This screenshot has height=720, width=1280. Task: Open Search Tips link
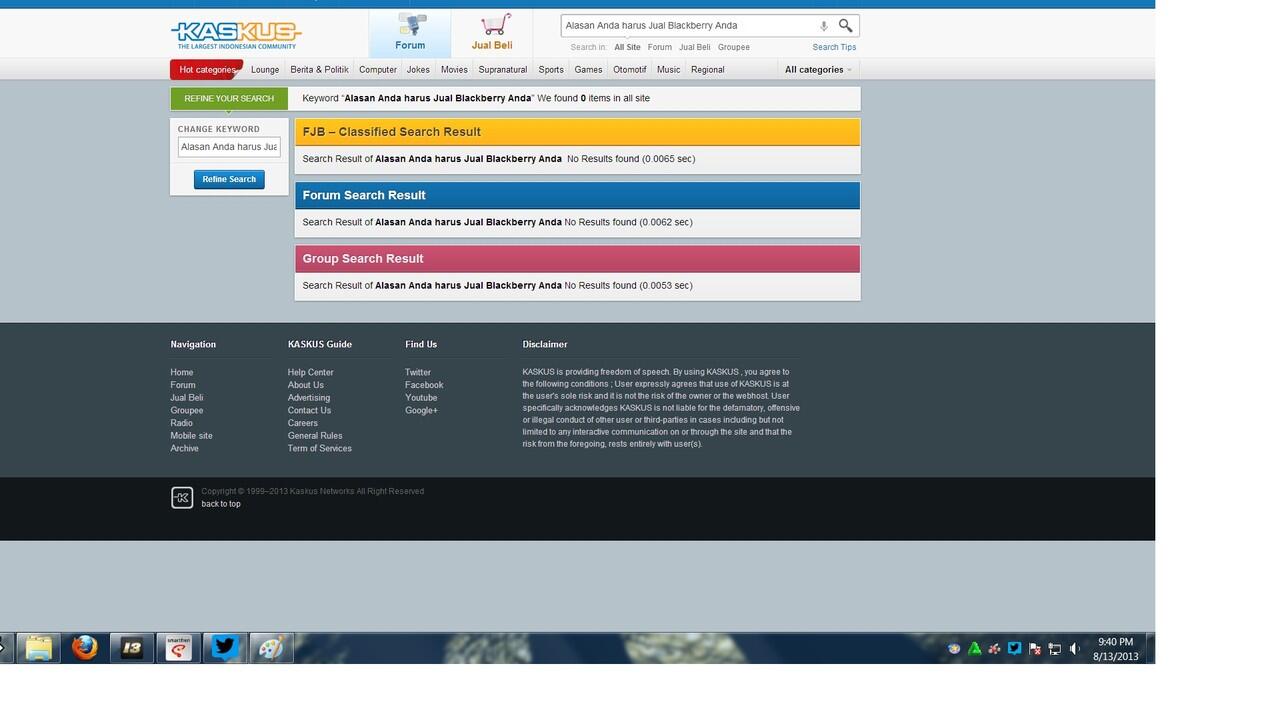tap(834, 47)
